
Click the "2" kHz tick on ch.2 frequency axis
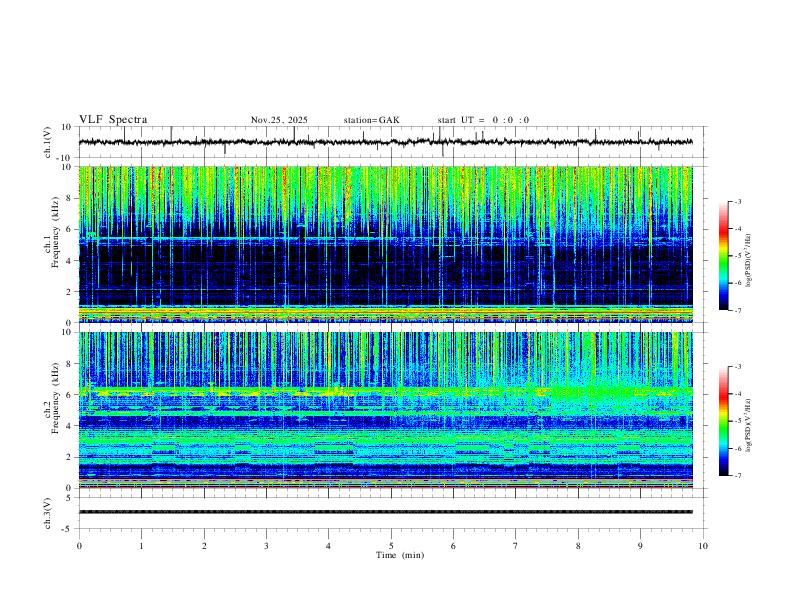(x=70, y=457)
